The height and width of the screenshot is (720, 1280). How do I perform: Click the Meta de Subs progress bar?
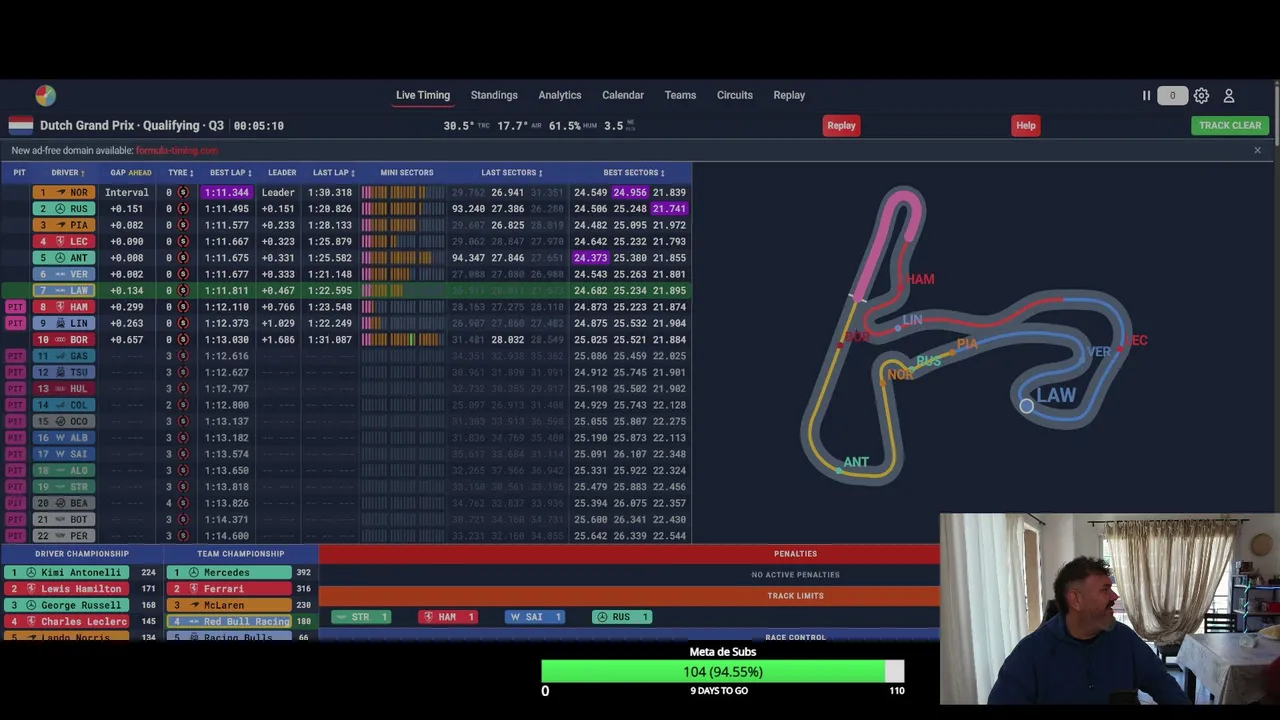[723, 672]
